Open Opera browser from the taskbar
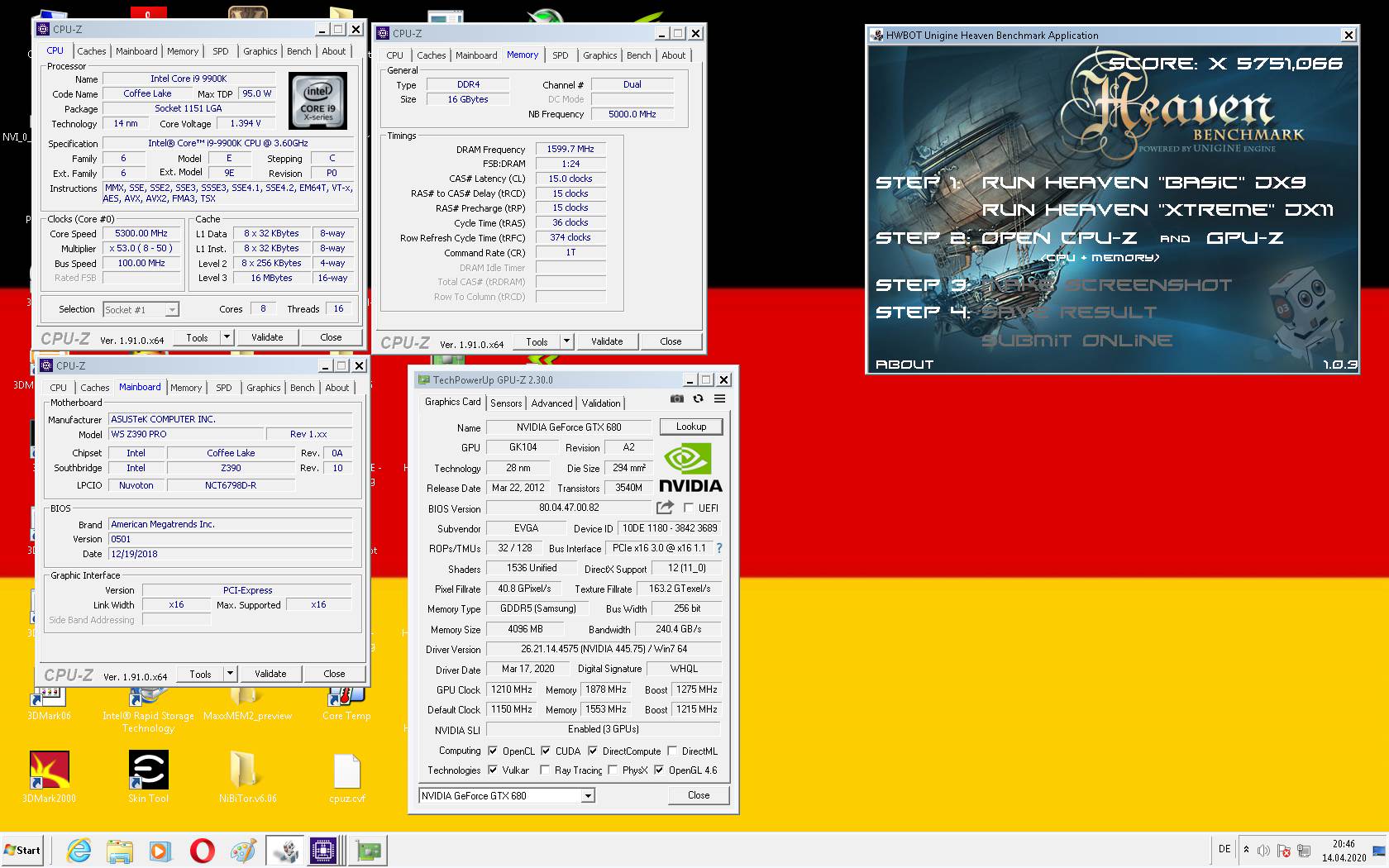Image resolution: width=1389 pixels, height=868 pixels. tap(202, 851)
